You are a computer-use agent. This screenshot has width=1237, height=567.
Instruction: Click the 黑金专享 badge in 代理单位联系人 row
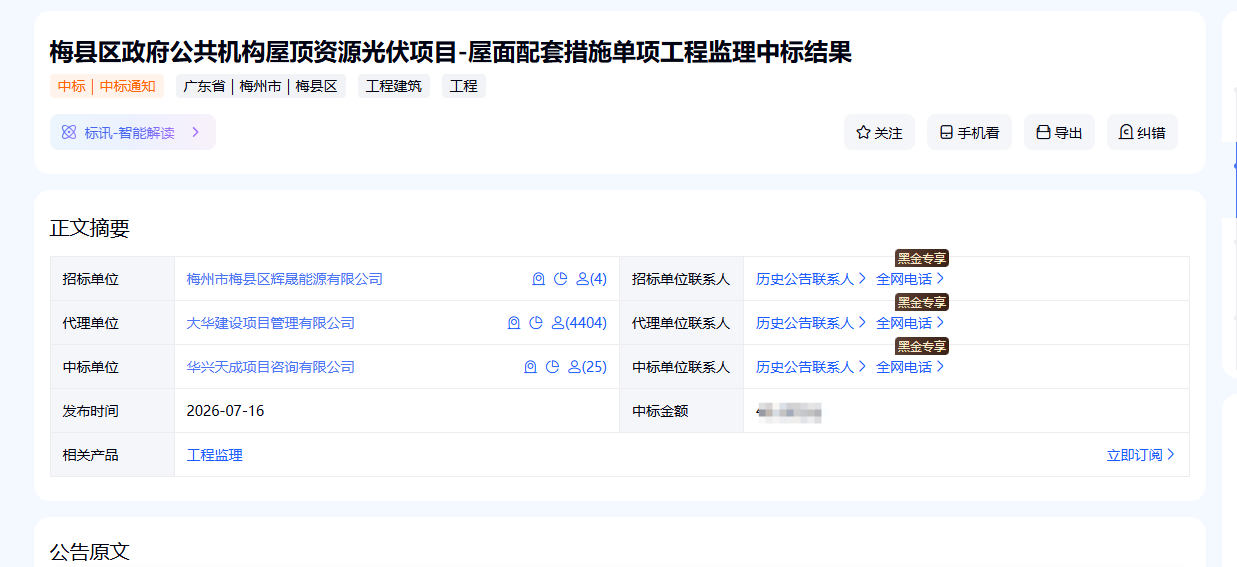coord(922,302)
